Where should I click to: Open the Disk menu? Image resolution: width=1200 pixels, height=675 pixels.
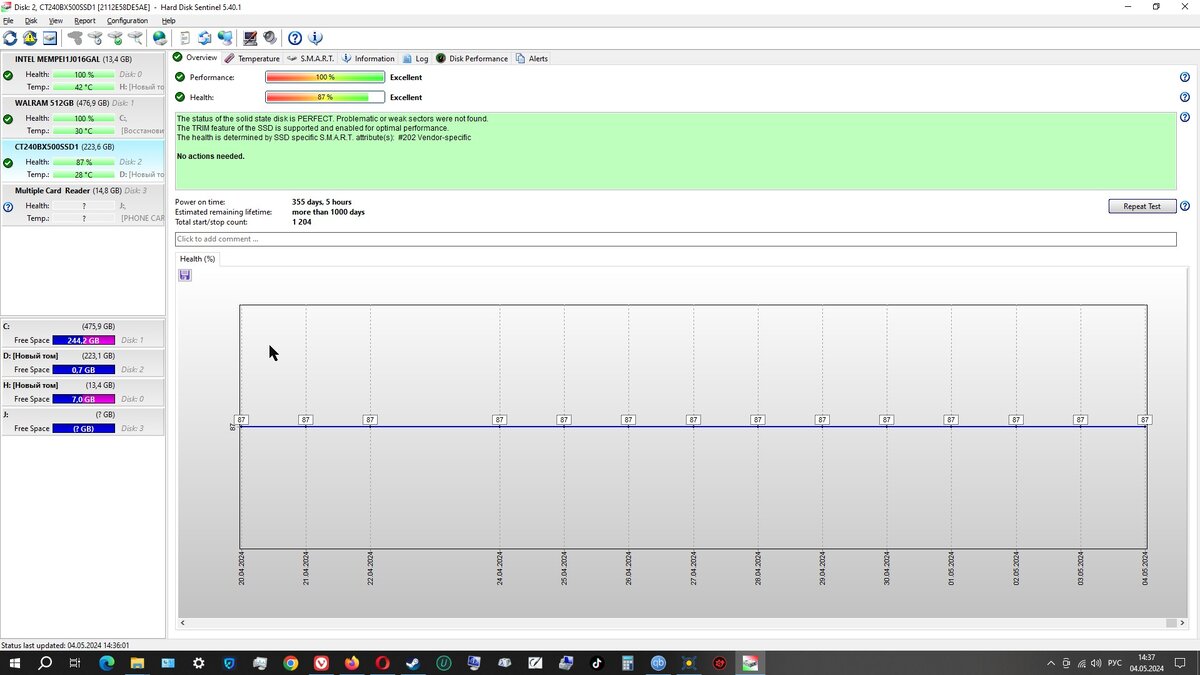tap(31, 20)
